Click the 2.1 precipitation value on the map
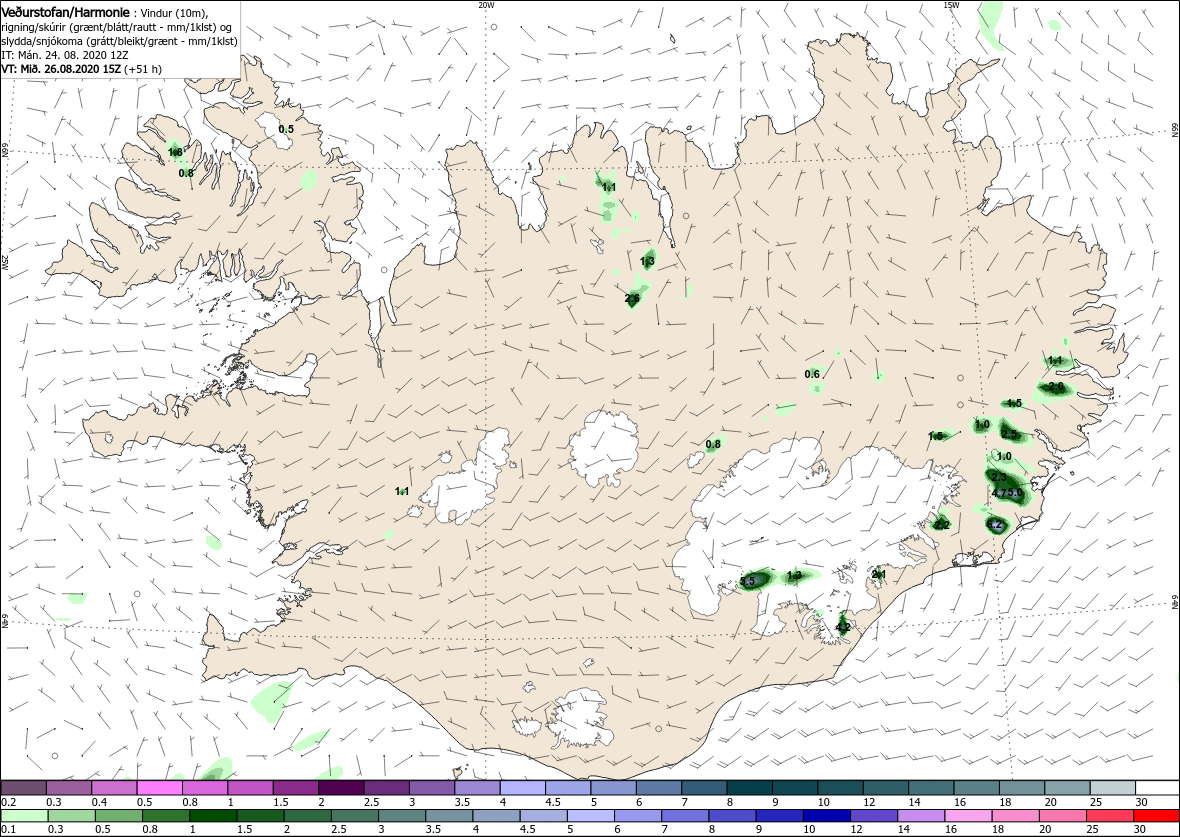 [x=878, y=575]
